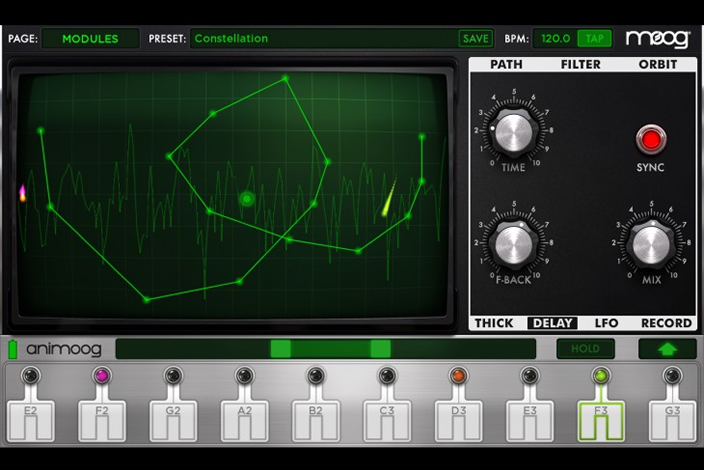This screenshot has width=704, height=470.
Task: Play the G2 key
Action: point(173,421)
